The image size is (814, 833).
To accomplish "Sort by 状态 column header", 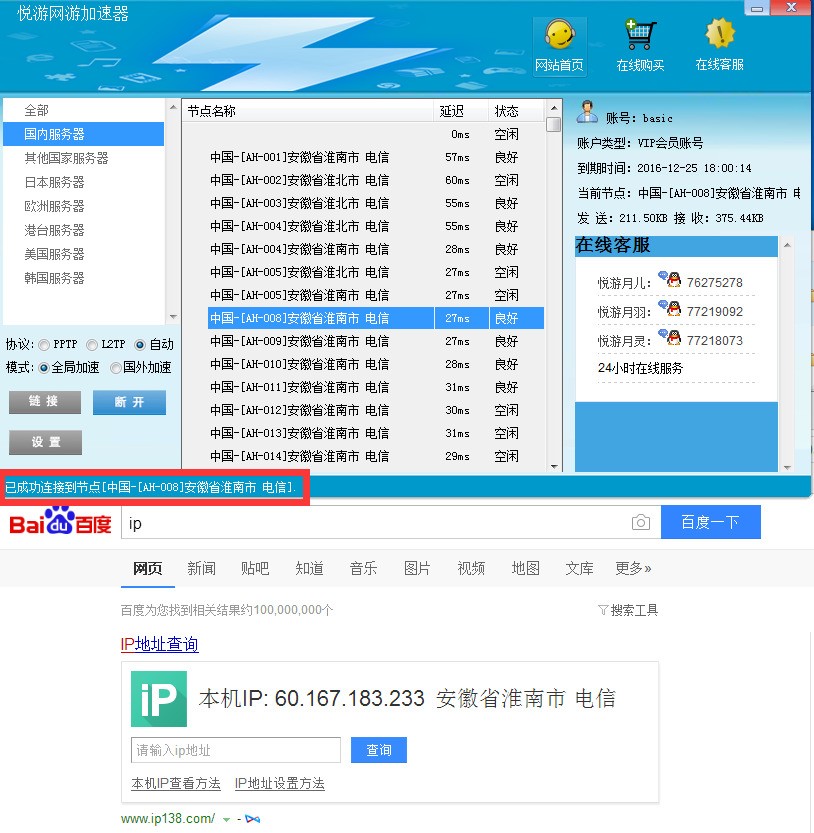I will point(516,111).
